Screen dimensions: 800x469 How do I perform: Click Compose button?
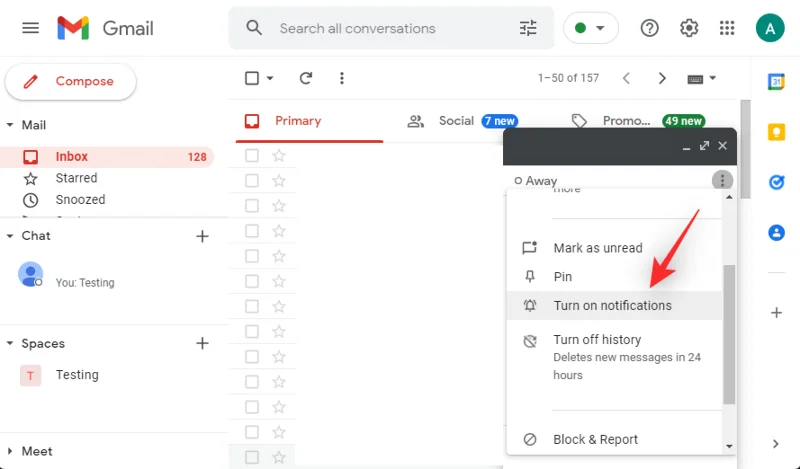click(70, 82)
